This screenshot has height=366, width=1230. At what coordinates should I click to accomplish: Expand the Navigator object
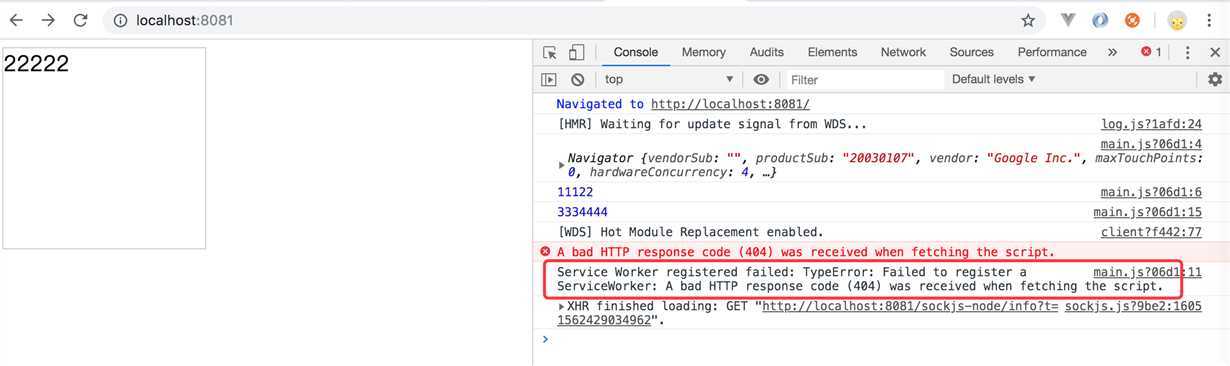coord(562,165)
